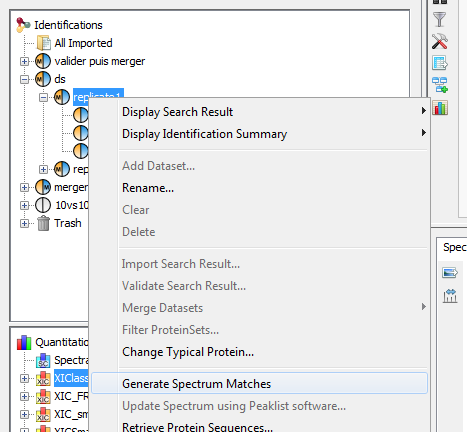
Task: Choose Rename... from context menu
Action: (x=259, y=188)
